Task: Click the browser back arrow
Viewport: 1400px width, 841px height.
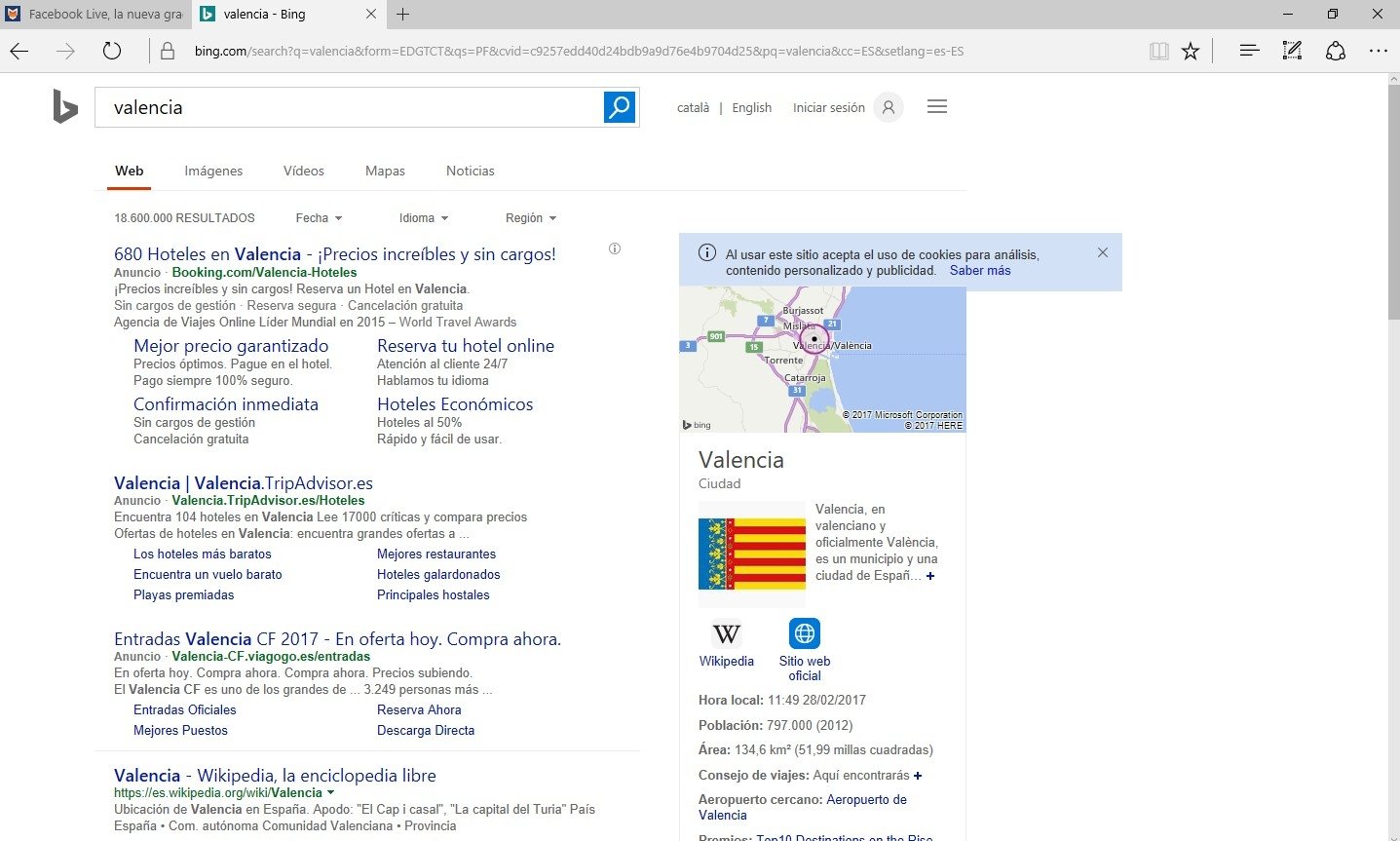Action: 19,52
